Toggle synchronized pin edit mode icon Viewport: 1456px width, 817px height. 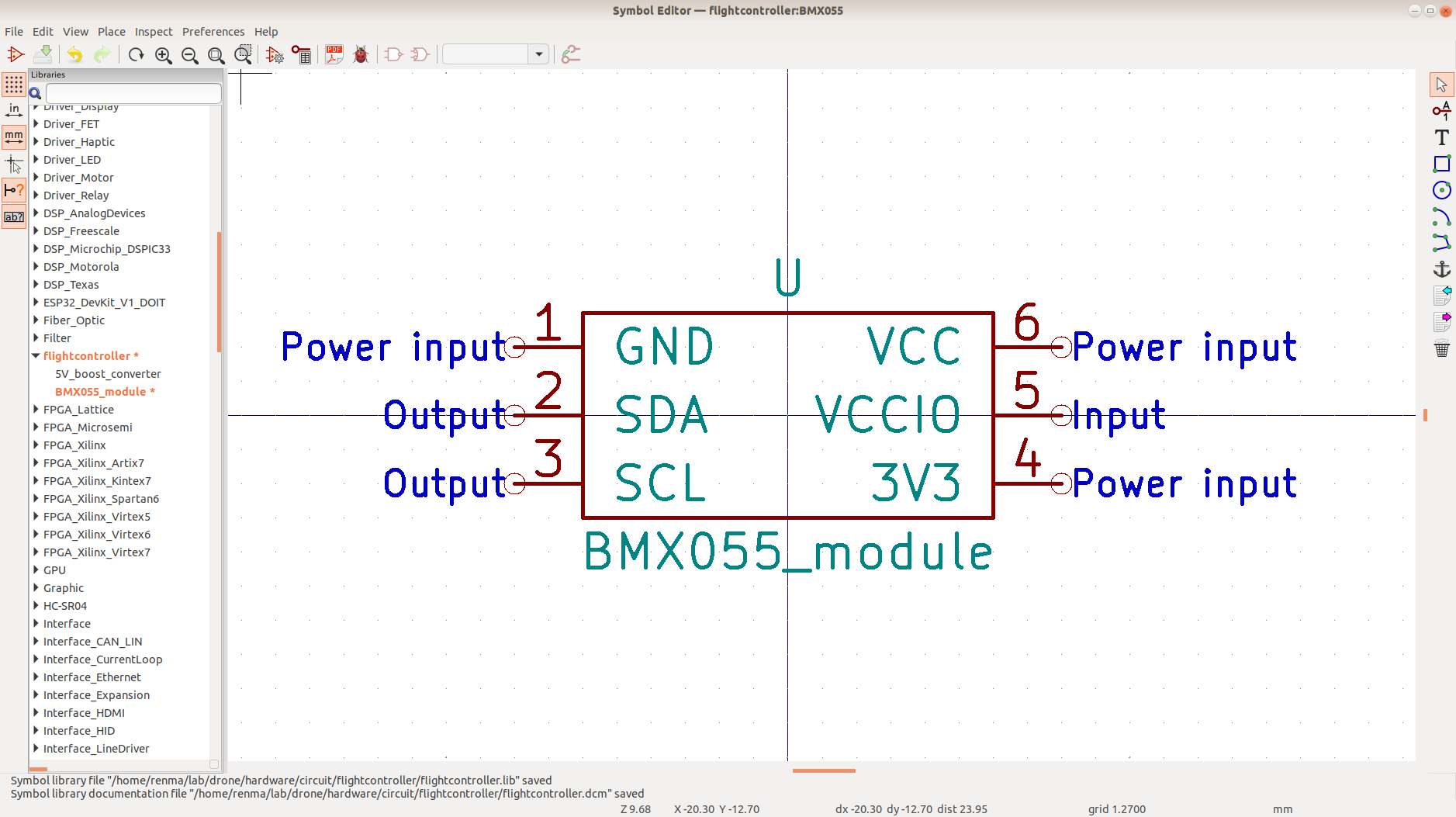(571, 54)
